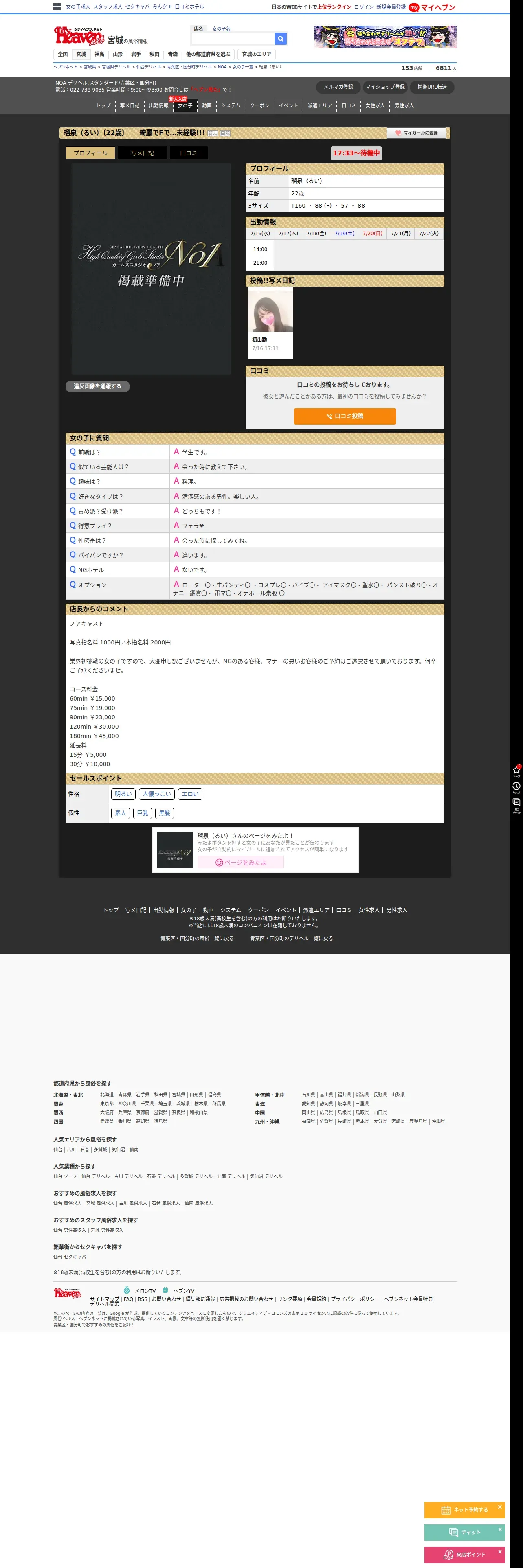Image resolution: width=523 pixels, height=1568 pixels.
Task: Click the City Heaven logo in the header
Action: point(79,36)
